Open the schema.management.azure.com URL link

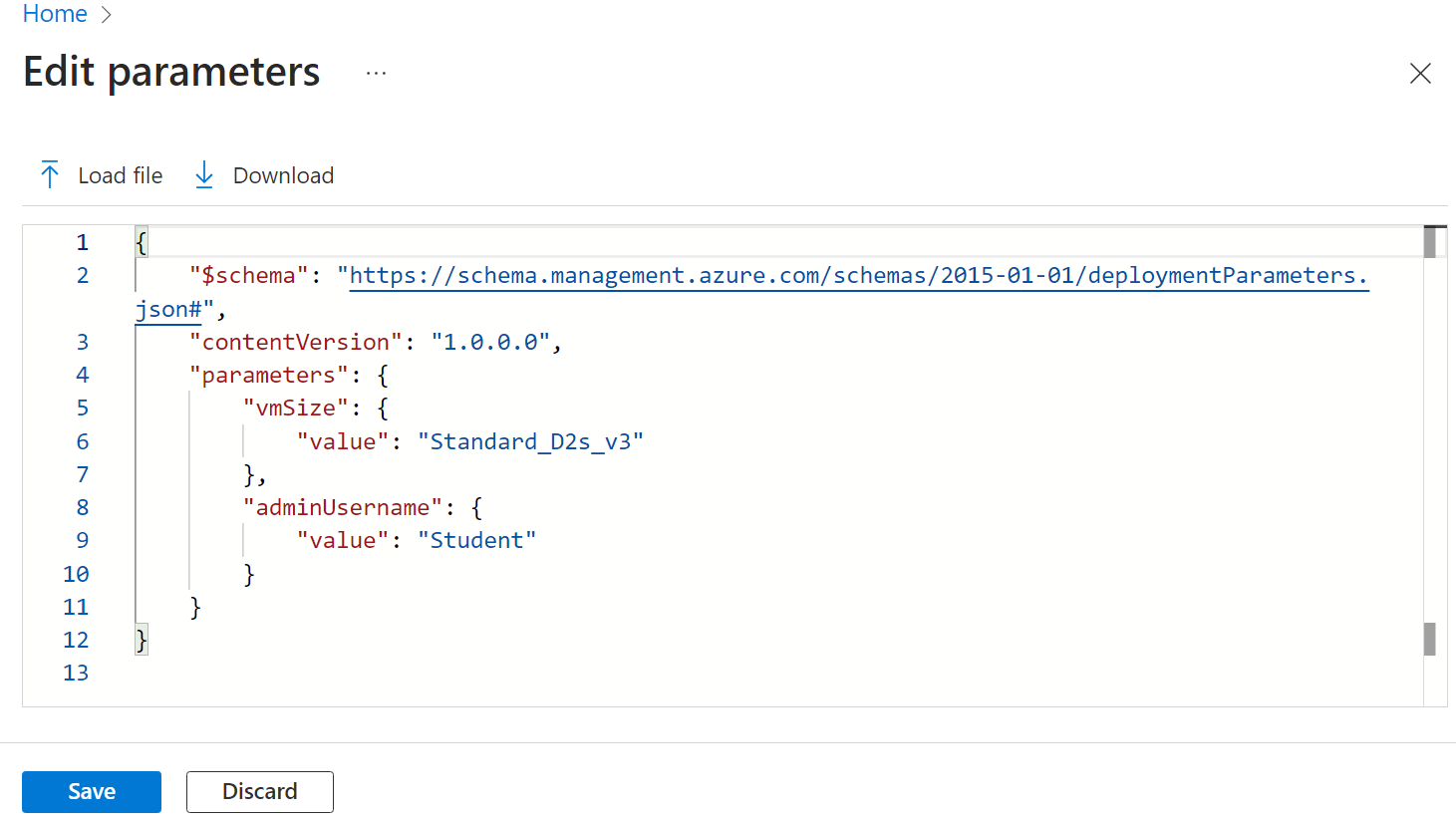(x=857, y=276)
